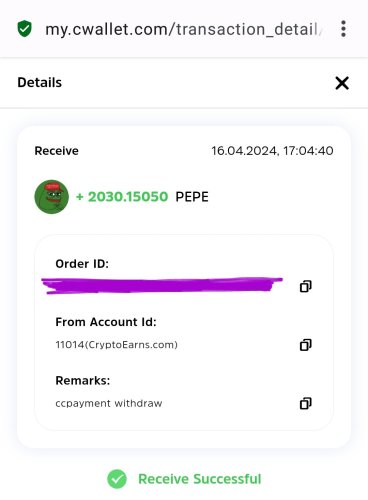
Task: Click the +2030.15050 amount
Action: (122, 197)
